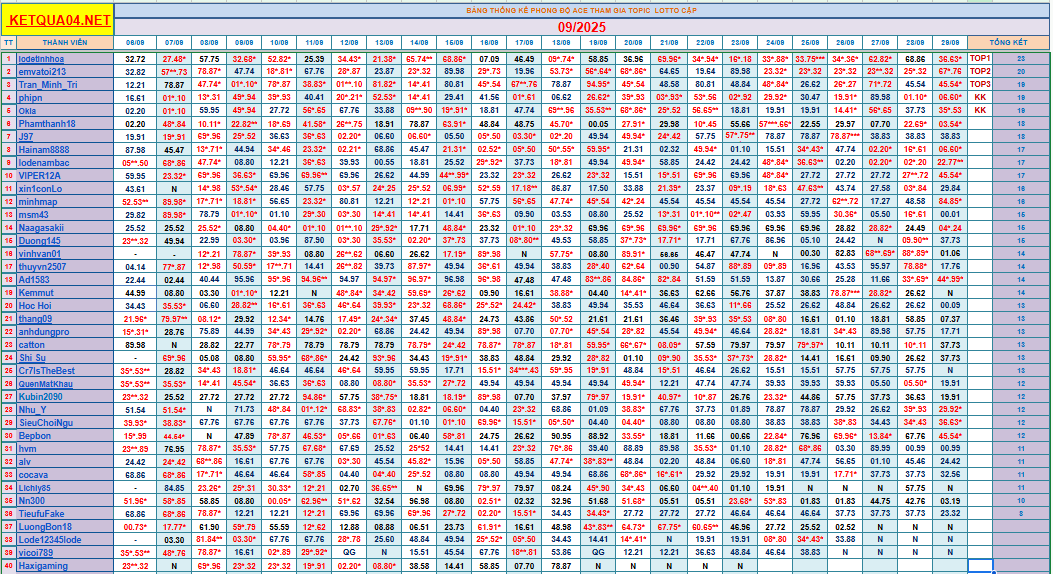This screenshot has width=1053, height=574.
Task: Select the 21/09 date column header
Action: [669, 44]
